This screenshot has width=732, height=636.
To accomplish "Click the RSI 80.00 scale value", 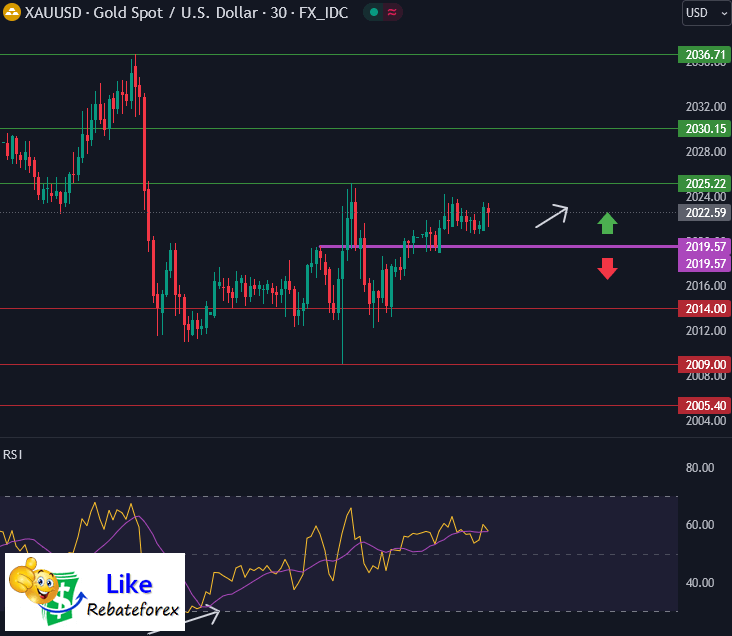I will coord(700,467).
